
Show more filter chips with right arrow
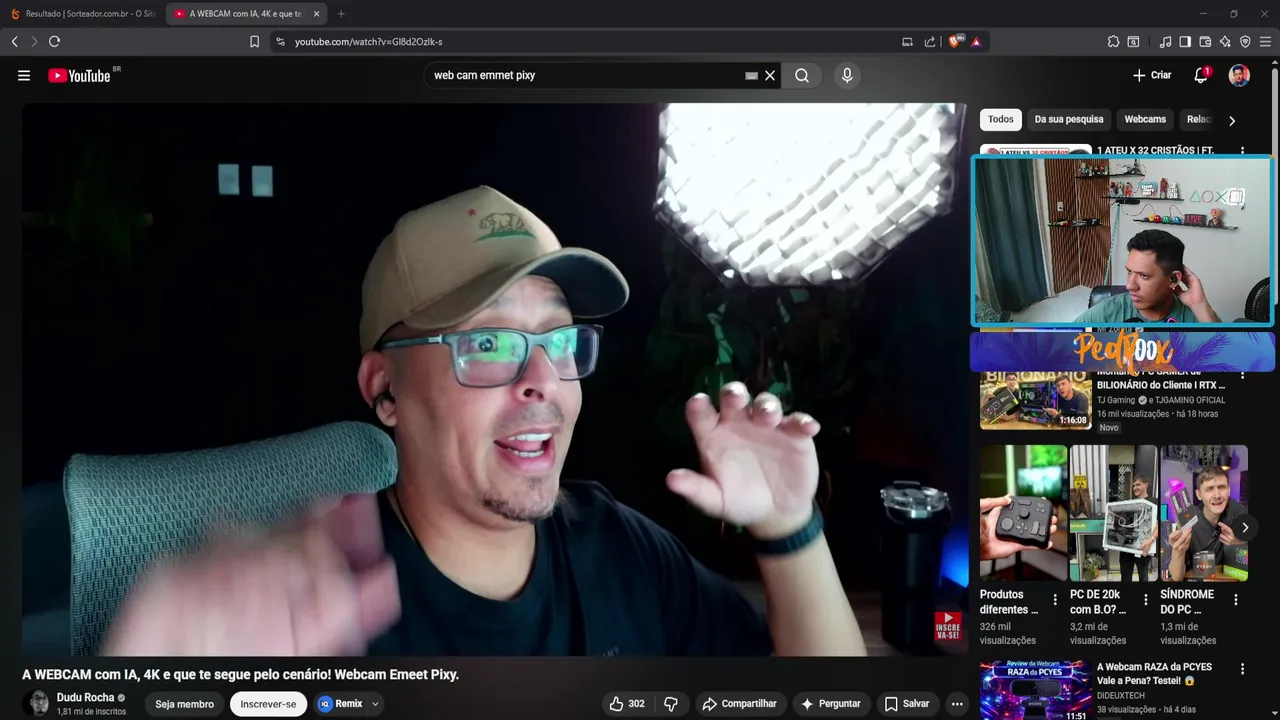tap(1232, 120)
